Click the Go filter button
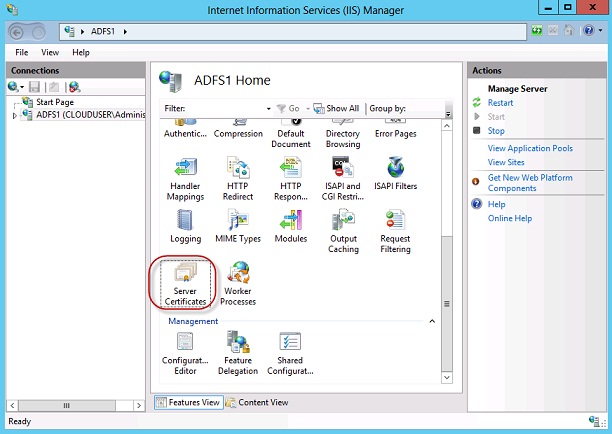 tap(288, 108)
